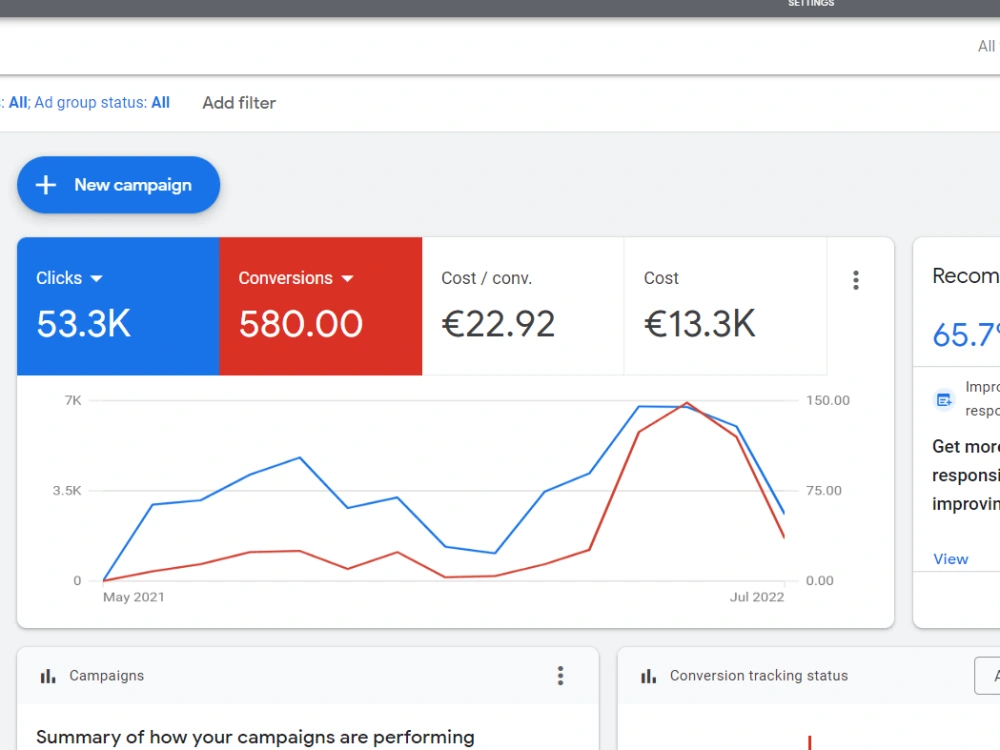The width and height of the screenshot is (1000, 750).
Task: Open overview chart three-dot menu
Action: pos(856,280)
